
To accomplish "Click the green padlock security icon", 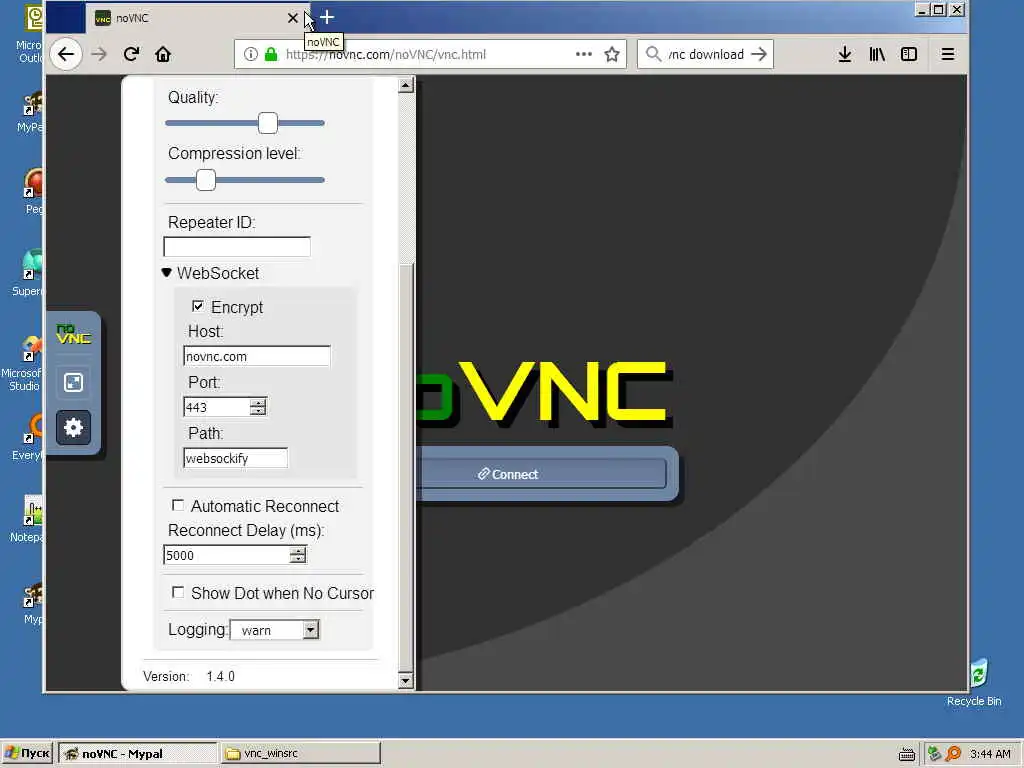I will tap(271, 54).
